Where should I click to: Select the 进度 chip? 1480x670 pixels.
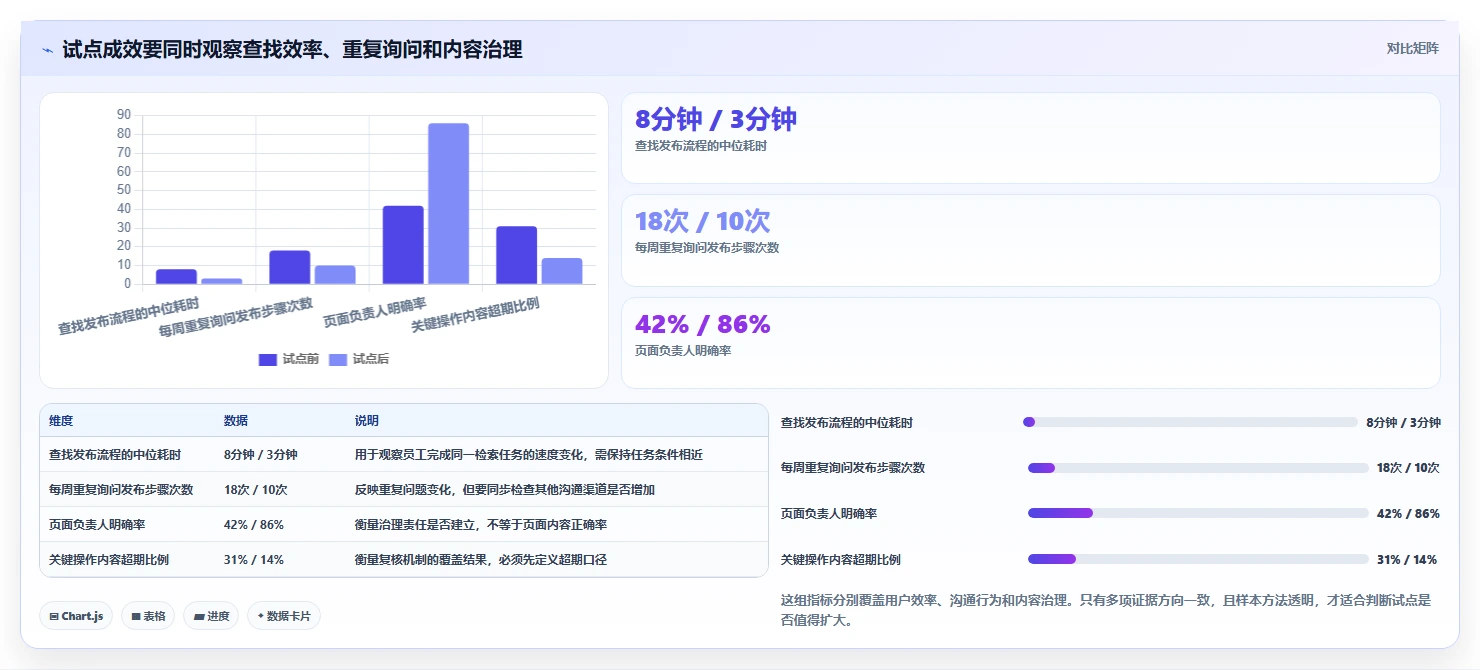click(211, 616)
